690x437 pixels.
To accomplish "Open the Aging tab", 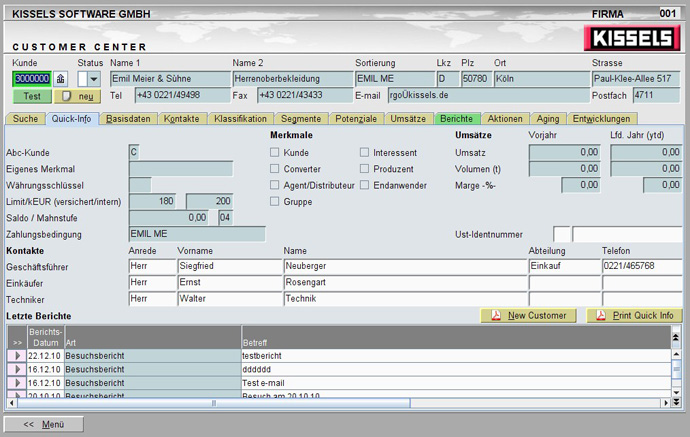I will [548, 119].
